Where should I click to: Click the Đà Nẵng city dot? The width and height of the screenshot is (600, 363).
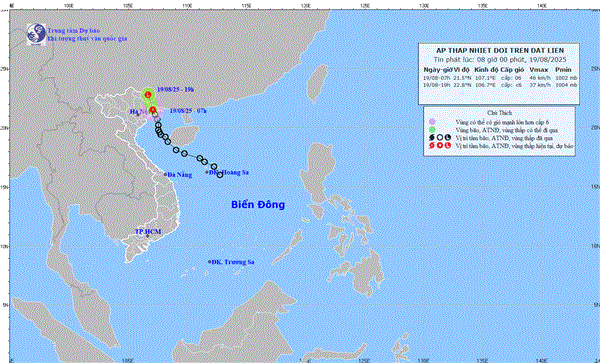tap(166, 174)
